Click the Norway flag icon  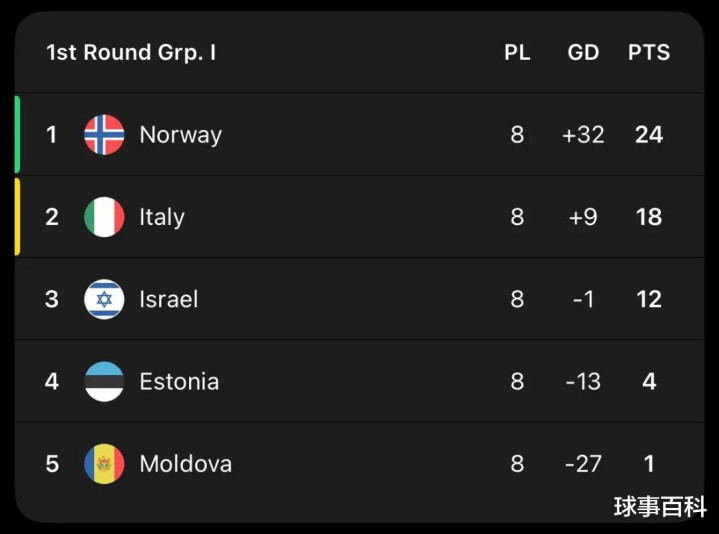[104, 135]
